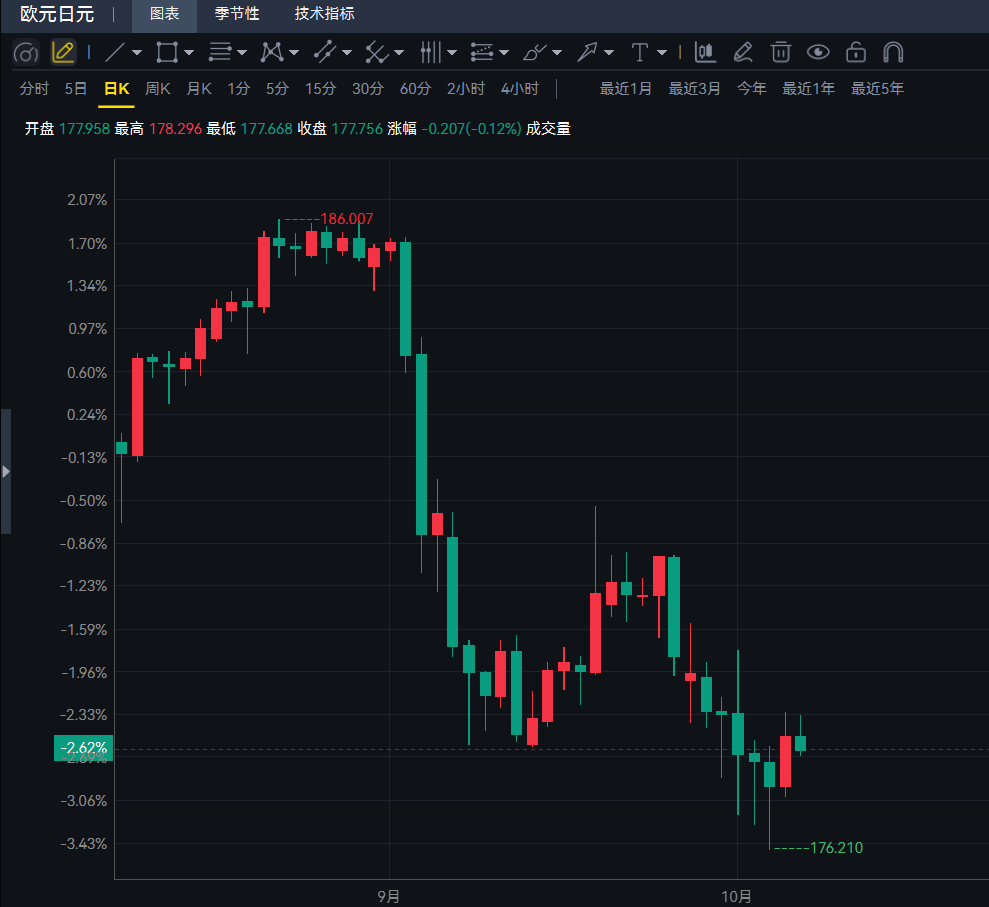
Task: Delete drawings with the trash icon
Action: [781, 52]
